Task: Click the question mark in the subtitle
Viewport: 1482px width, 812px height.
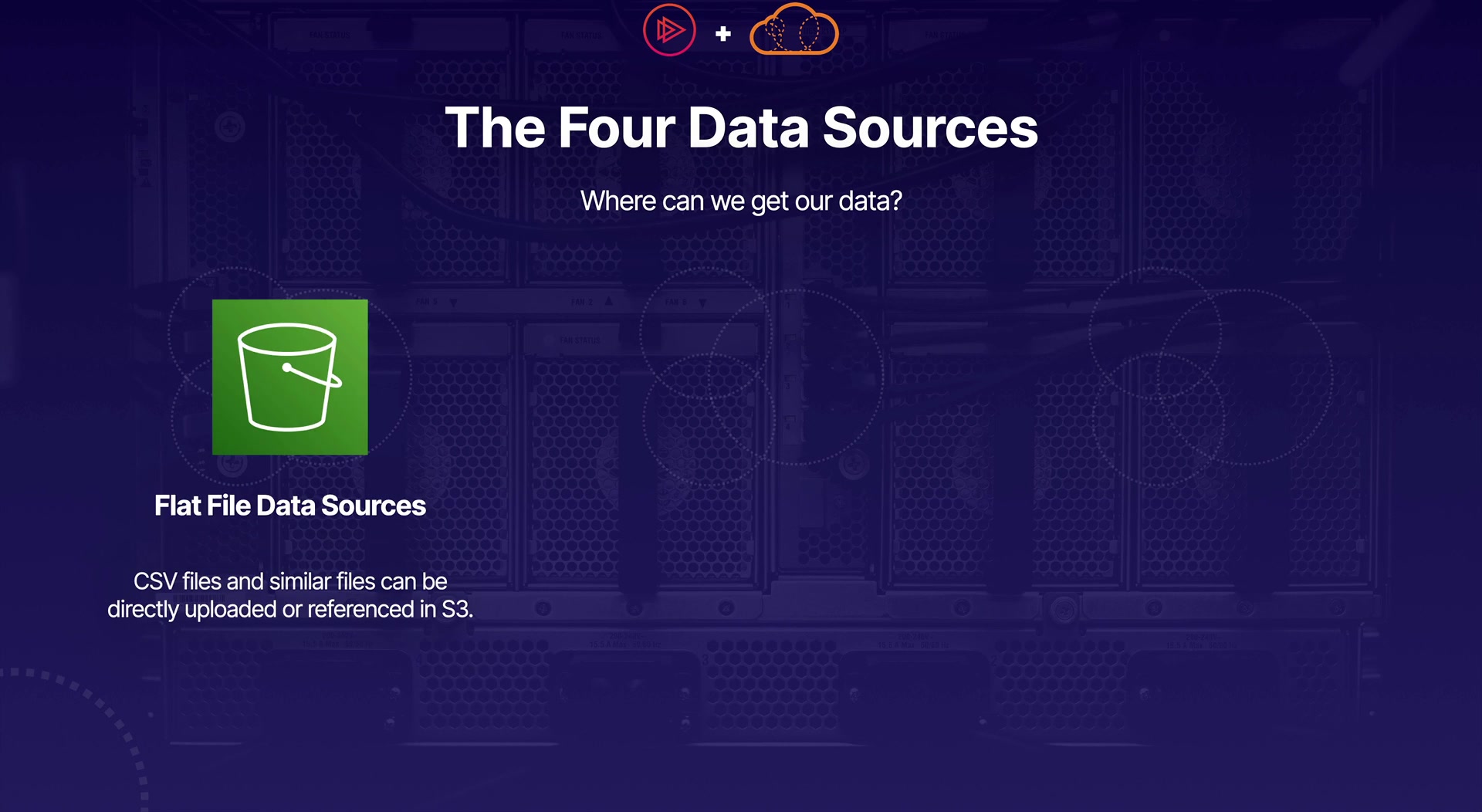Action: pyautogui.click(x=895, y=201)
